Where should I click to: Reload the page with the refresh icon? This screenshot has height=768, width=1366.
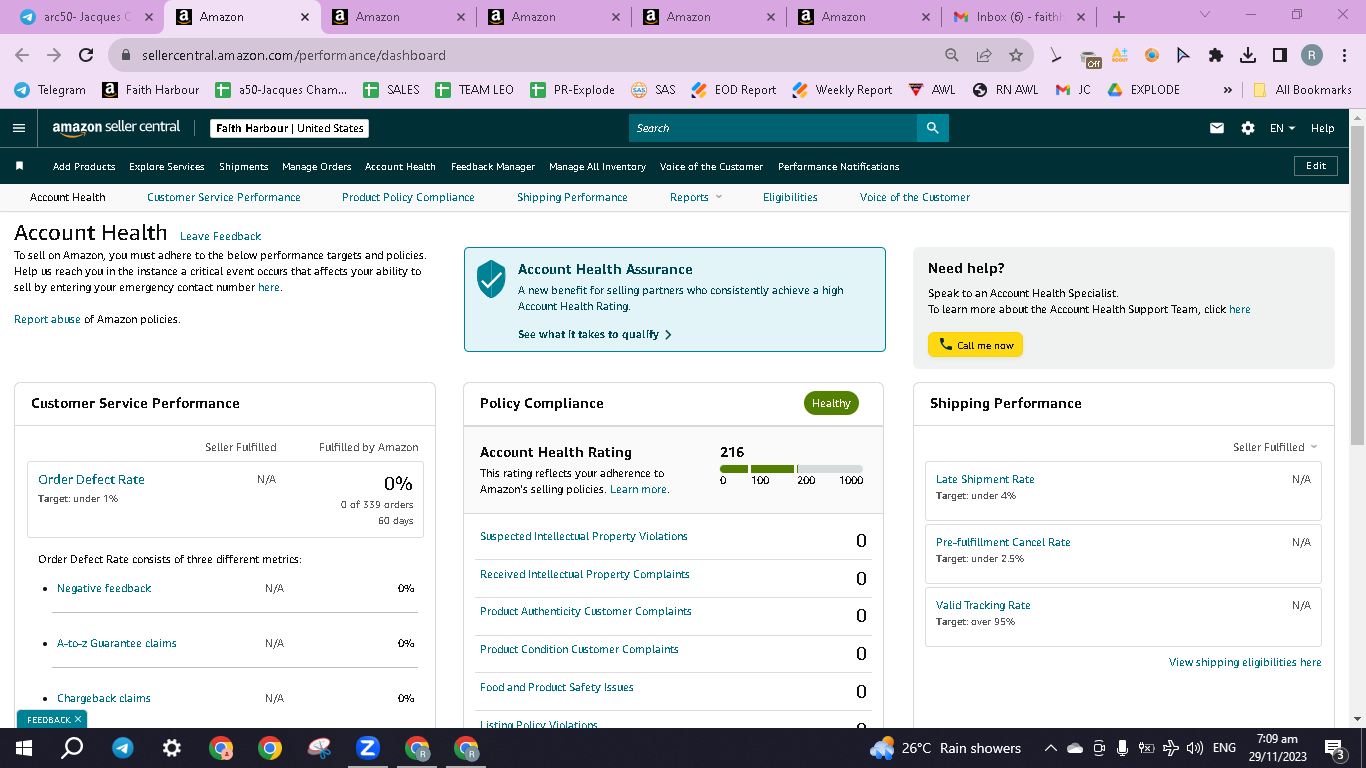(x=86, y=55)
